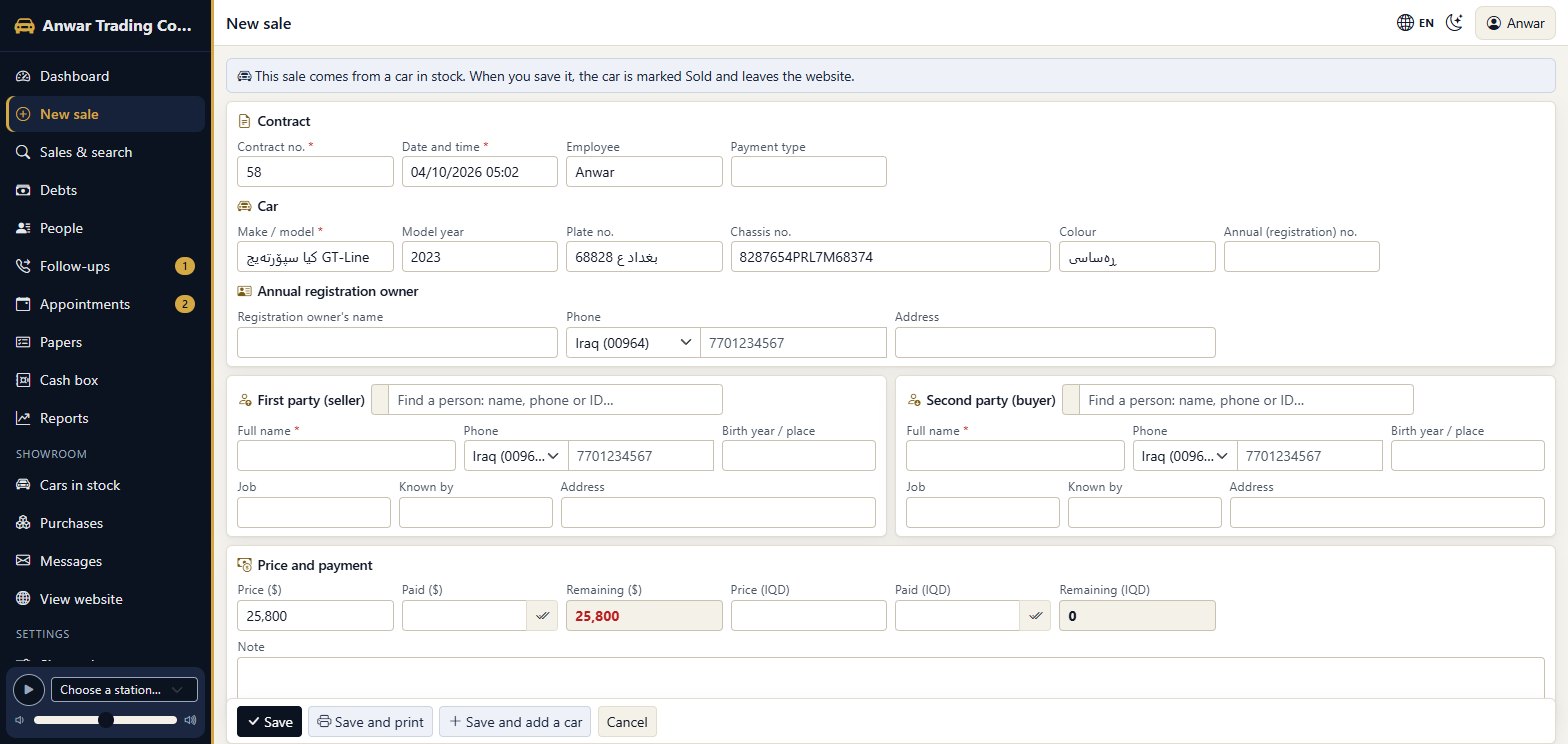This screenshot has width=1568, height=744.
Task: Click the language globe EN icon
Action: click(x=1415, y=23)
